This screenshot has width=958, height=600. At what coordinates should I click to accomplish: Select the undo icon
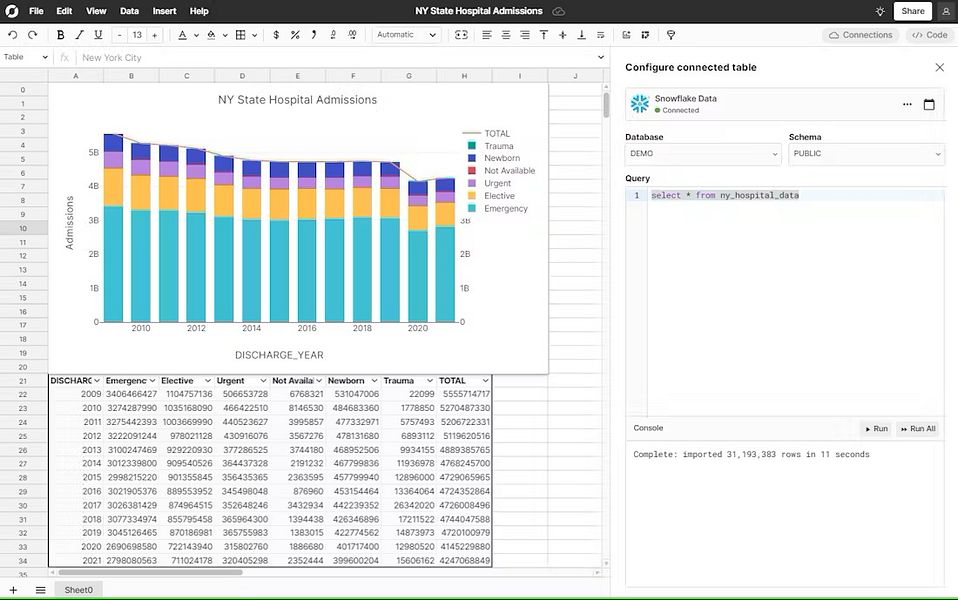tap(13, 34)
